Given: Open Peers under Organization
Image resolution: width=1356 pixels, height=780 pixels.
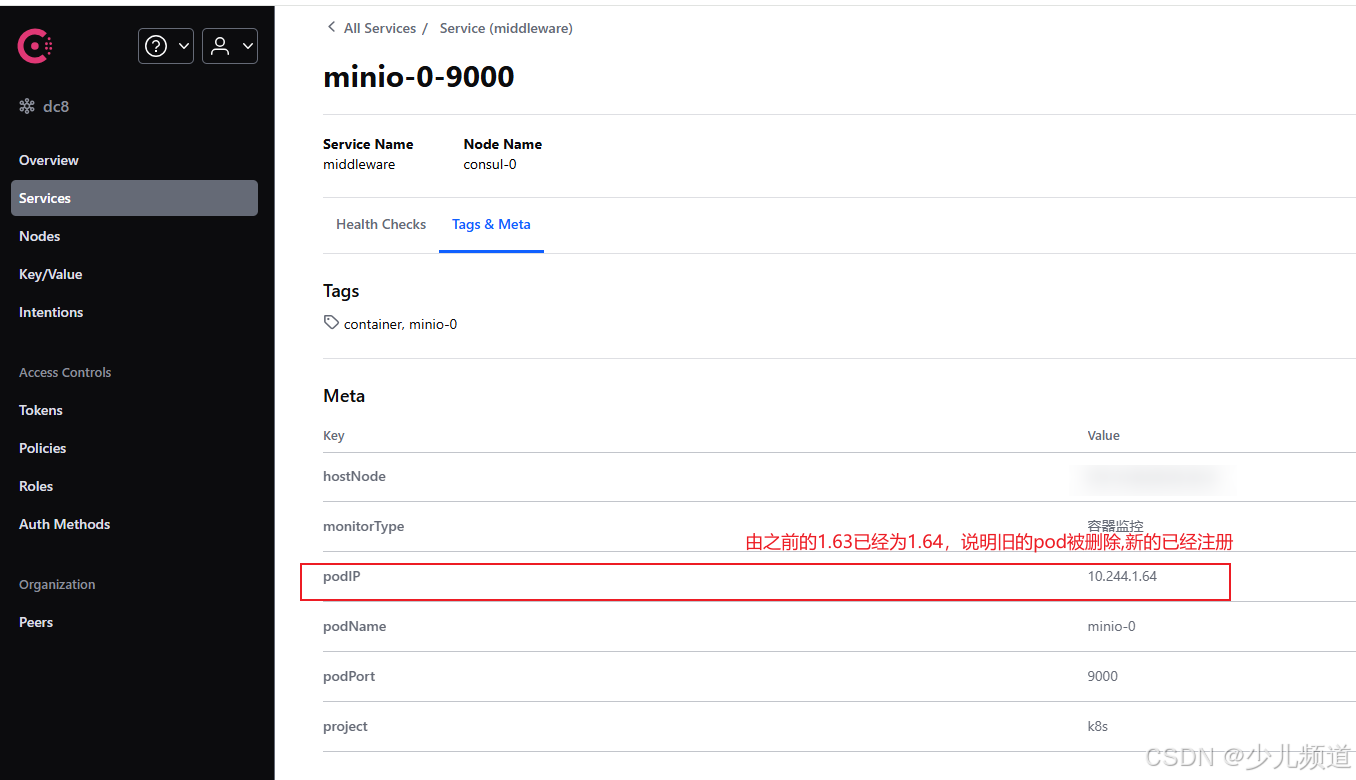Looking at the screenshot, I should click(x=36, y=622).
